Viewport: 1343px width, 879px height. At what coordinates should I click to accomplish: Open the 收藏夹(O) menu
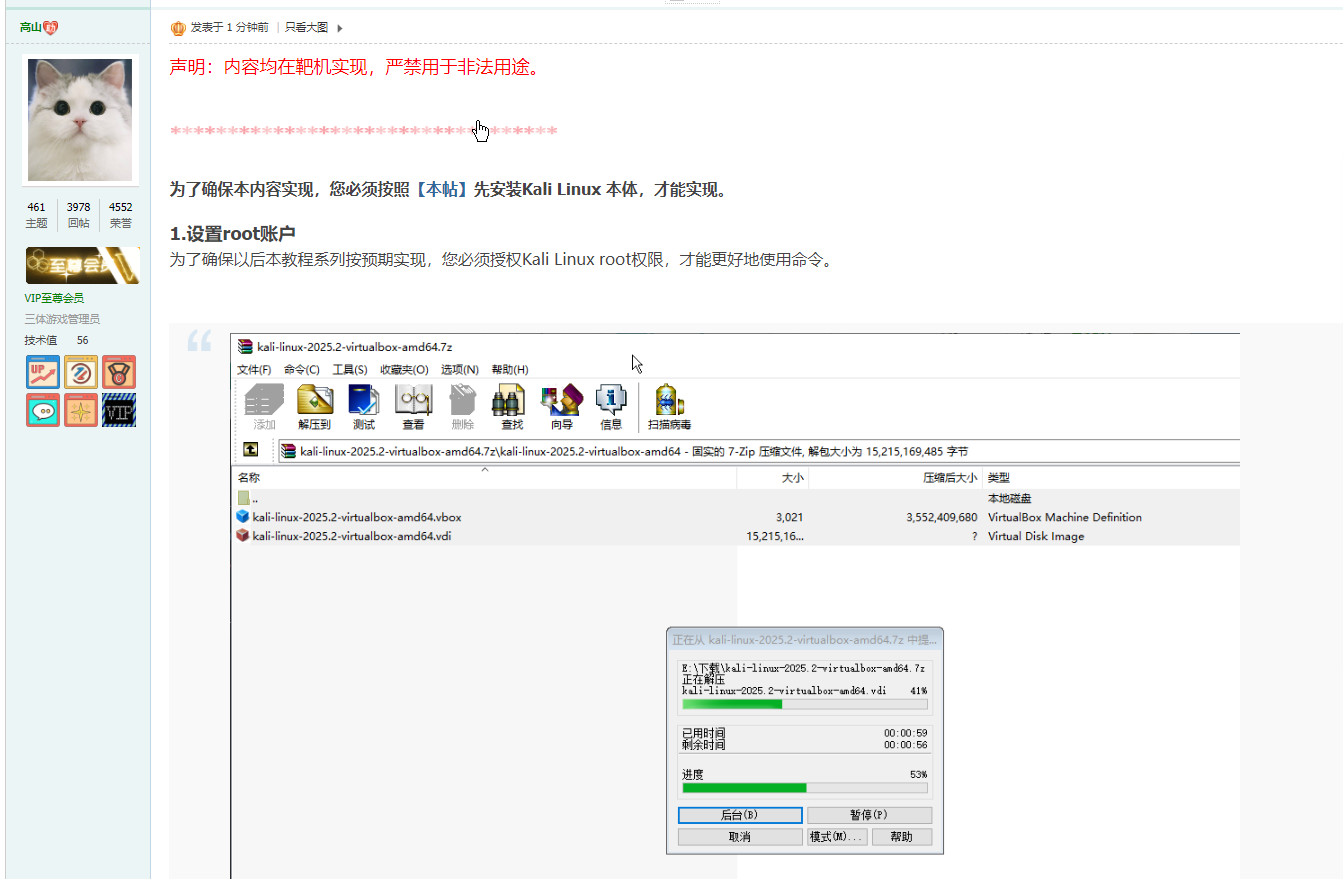pyautogui.click(x=404, y=370)
